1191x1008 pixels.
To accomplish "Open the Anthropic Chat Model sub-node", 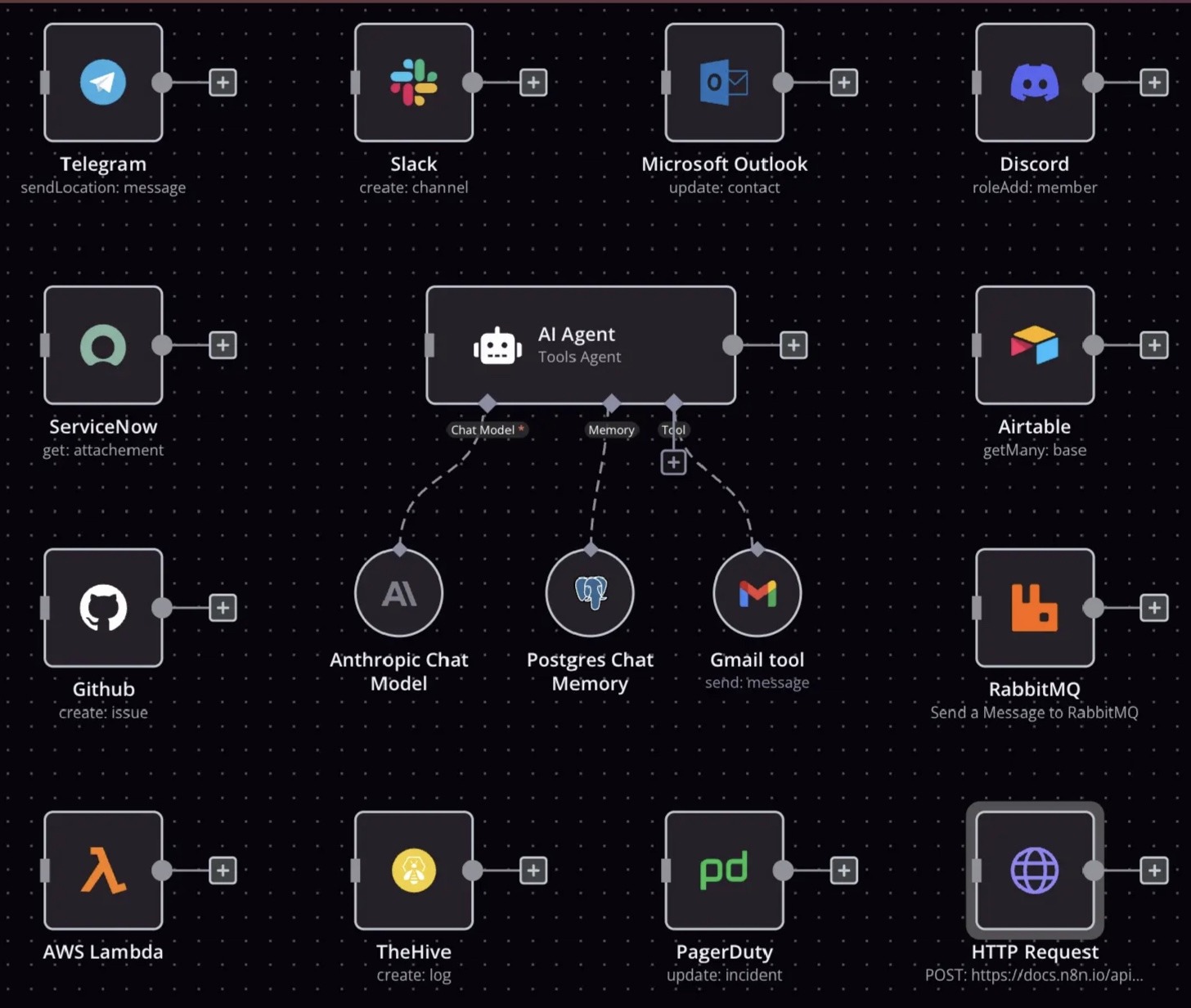I will click(x=399, y=593).
